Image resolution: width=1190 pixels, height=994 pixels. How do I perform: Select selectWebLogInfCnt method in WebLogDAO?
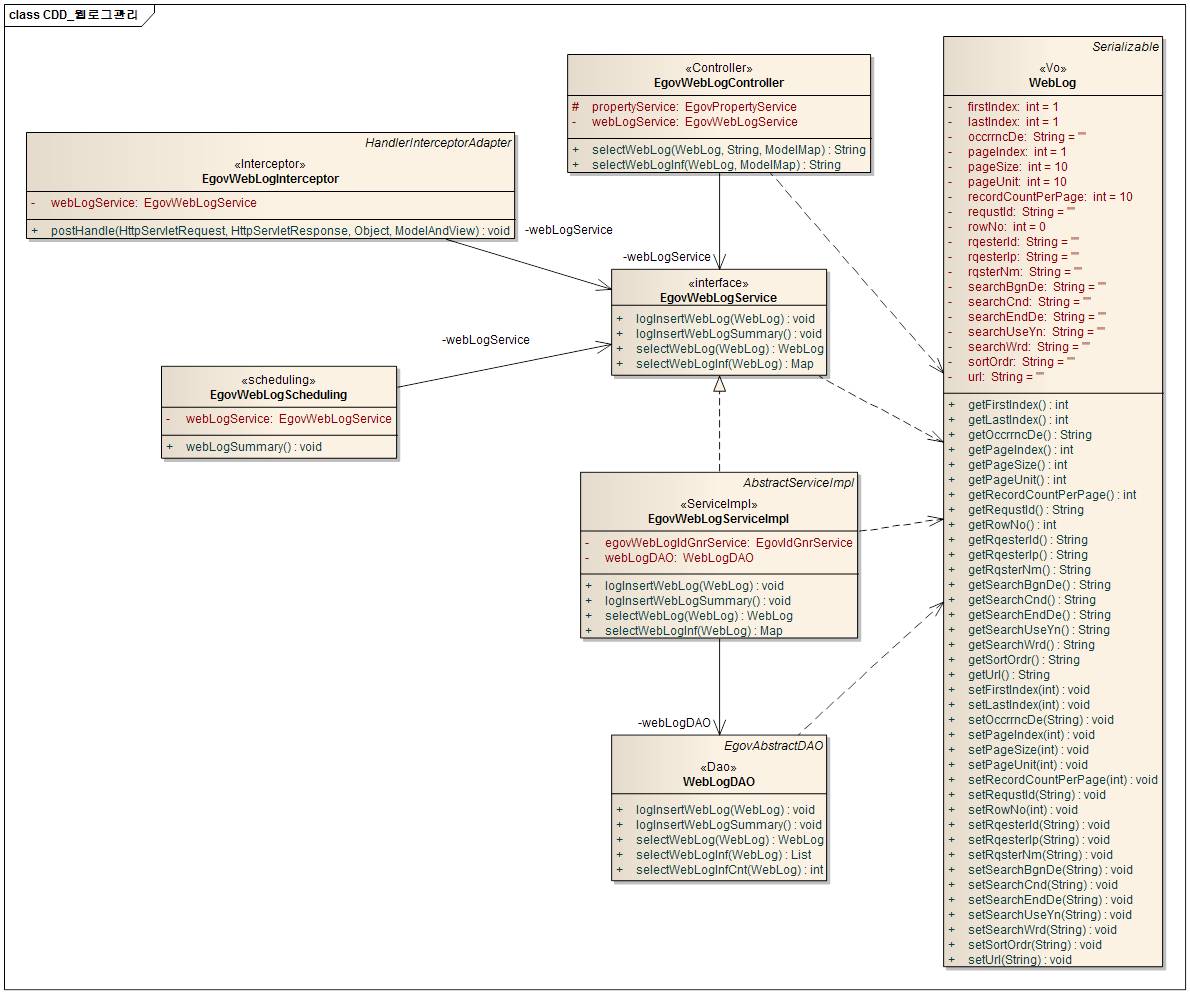(x=729, y=870)
